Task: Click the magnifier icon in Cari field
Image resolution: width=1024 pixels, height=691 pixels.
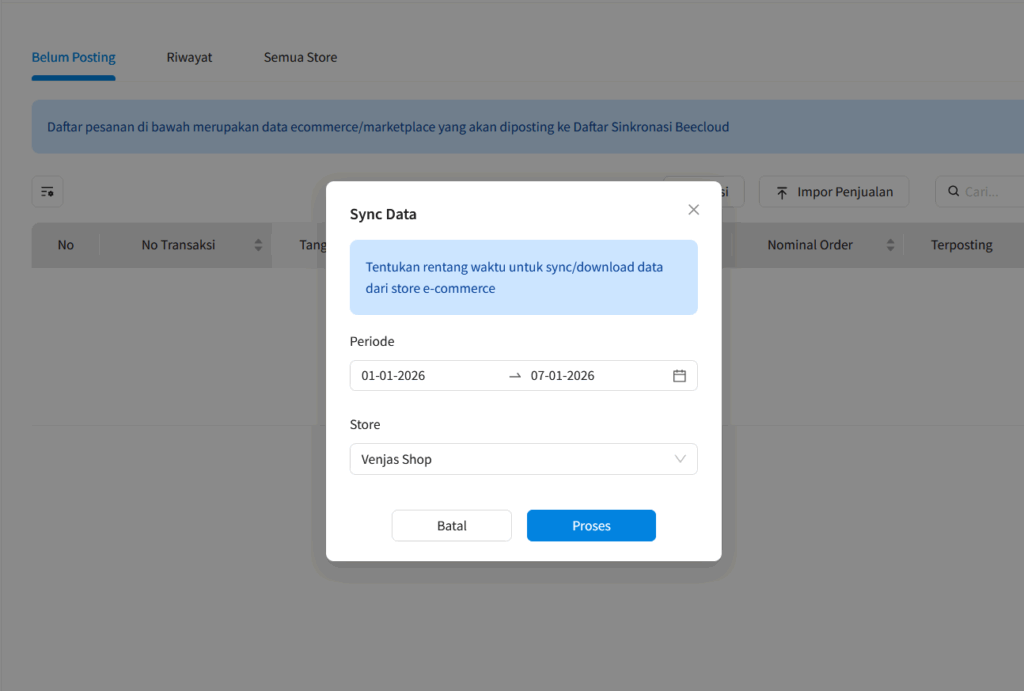Action: pos(953,191)
